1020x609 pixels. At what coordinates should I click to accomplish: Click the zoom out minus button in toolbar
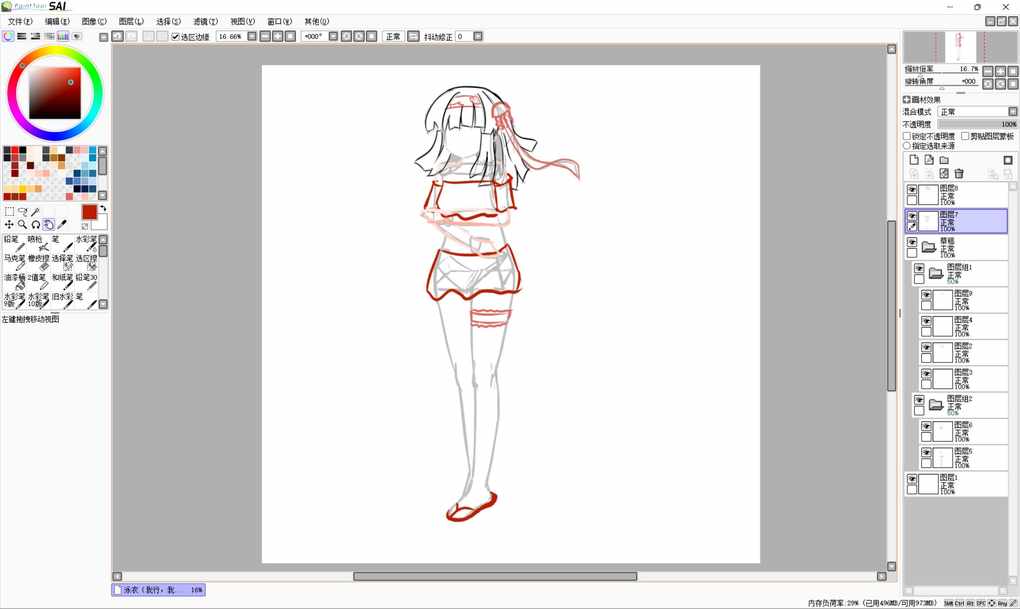click(265, 36)
